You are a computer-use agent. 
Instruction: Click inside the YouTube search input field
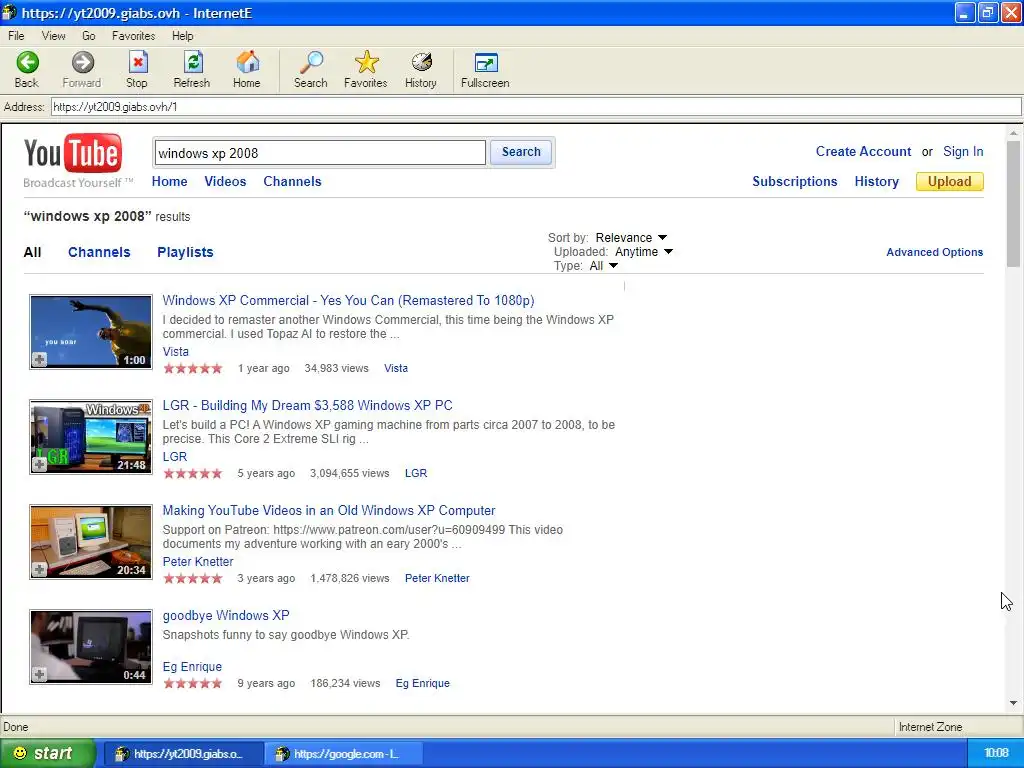tap(320, 153)
